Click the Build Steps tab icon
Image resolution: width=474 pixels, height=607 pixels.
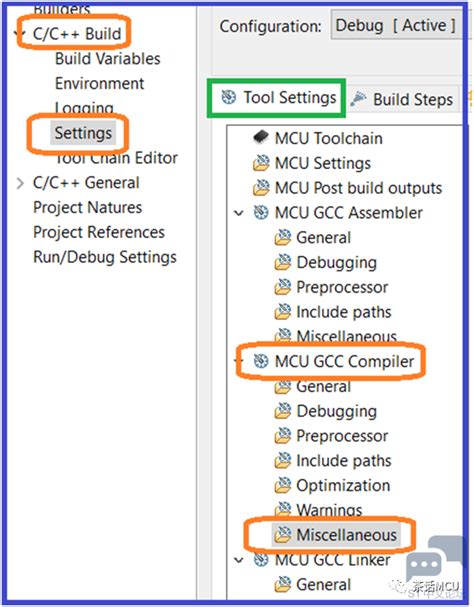point(358,99)
